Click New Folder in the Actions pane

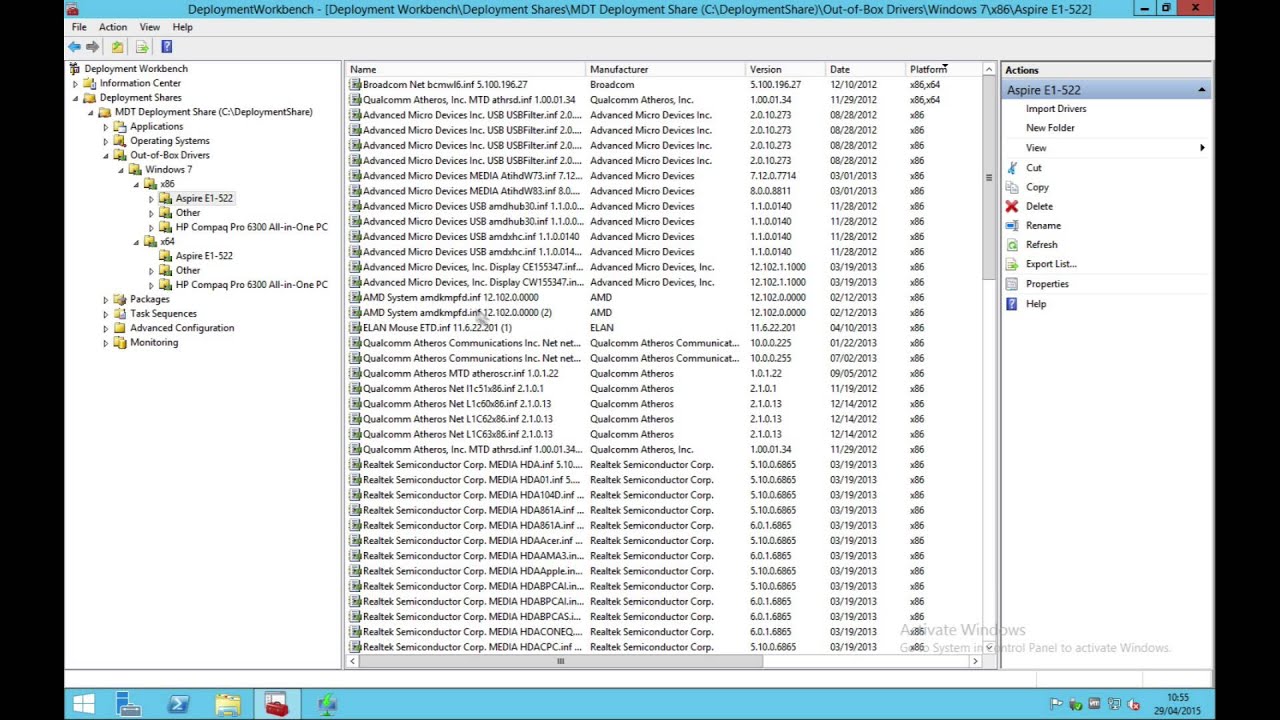[x=1050, y=128]
